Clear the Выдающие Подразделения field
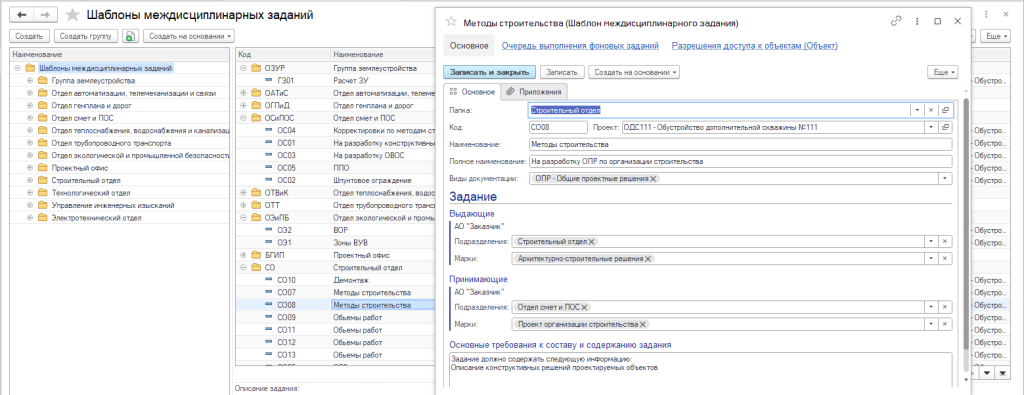 [x=944, y=242]
